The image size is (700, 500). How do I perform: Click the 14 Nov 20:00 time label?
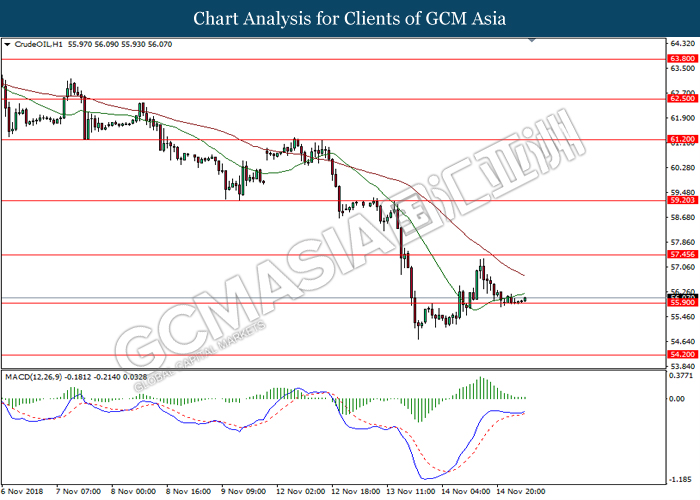pos(521,492)
